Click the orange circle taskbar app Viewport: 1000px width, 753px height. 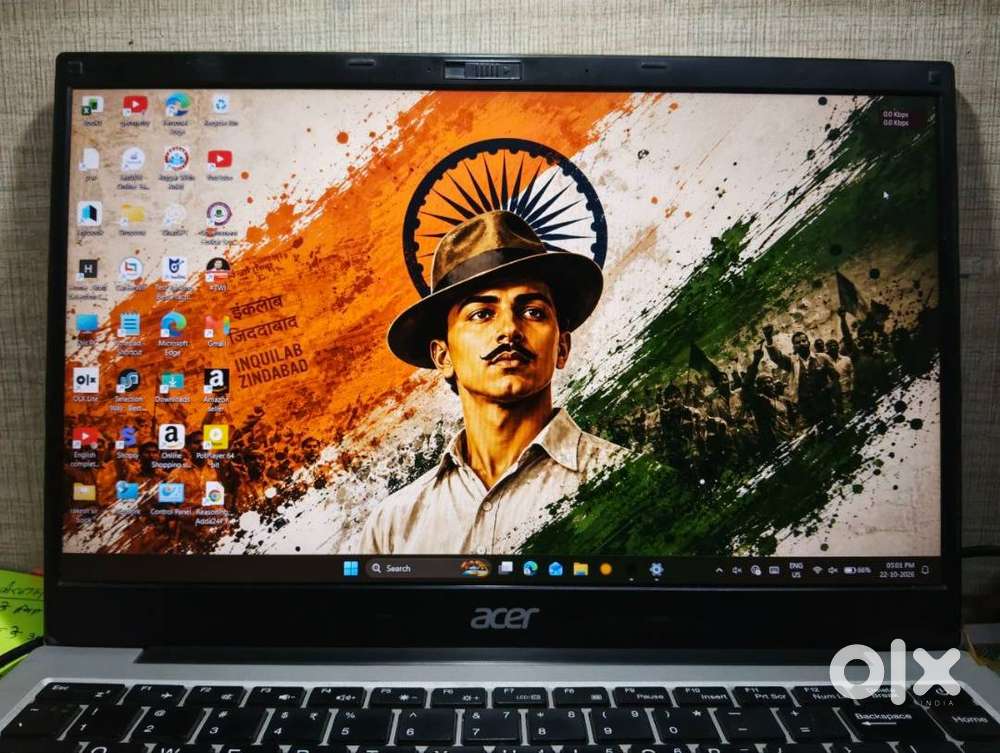[x=606, y=569]
